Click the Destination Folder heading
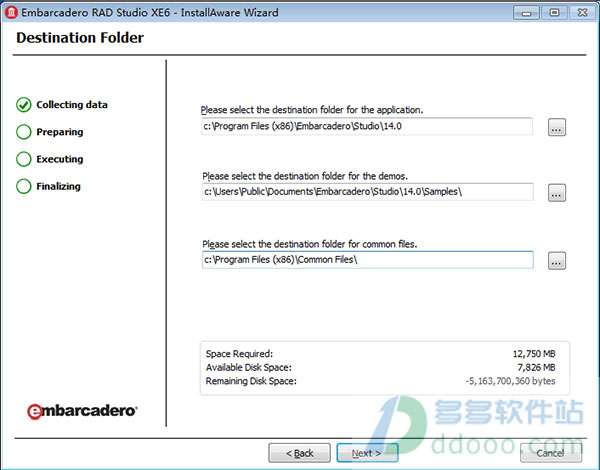Screen dimensions: 600x470 coord(80,38)
